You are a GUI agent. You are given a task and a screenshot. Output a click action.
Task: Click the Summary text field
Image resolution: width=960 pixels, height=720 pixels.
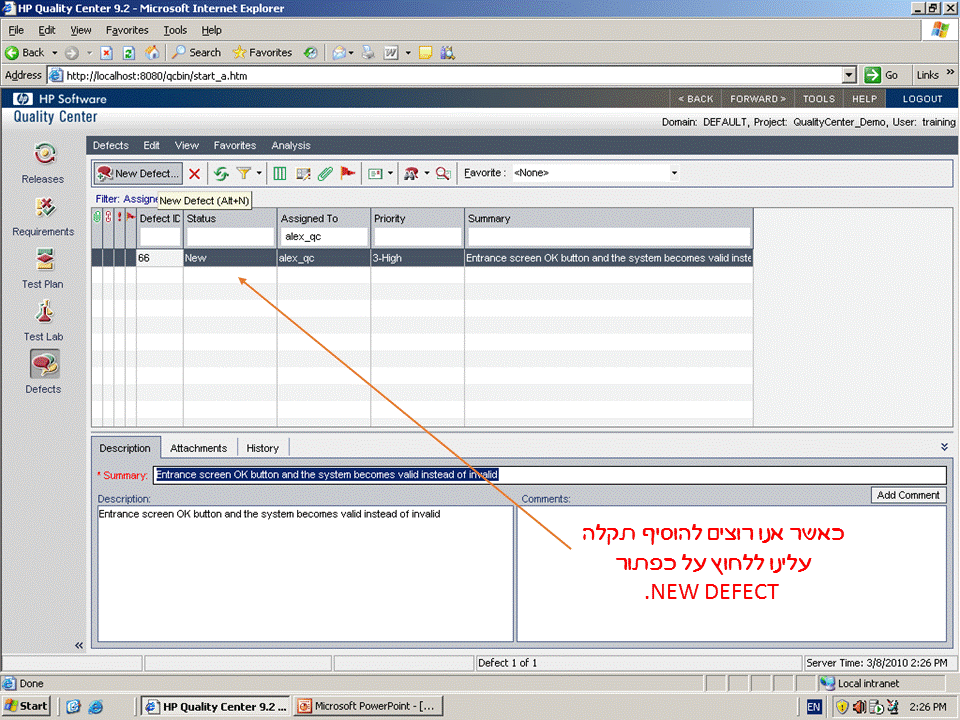550,474
